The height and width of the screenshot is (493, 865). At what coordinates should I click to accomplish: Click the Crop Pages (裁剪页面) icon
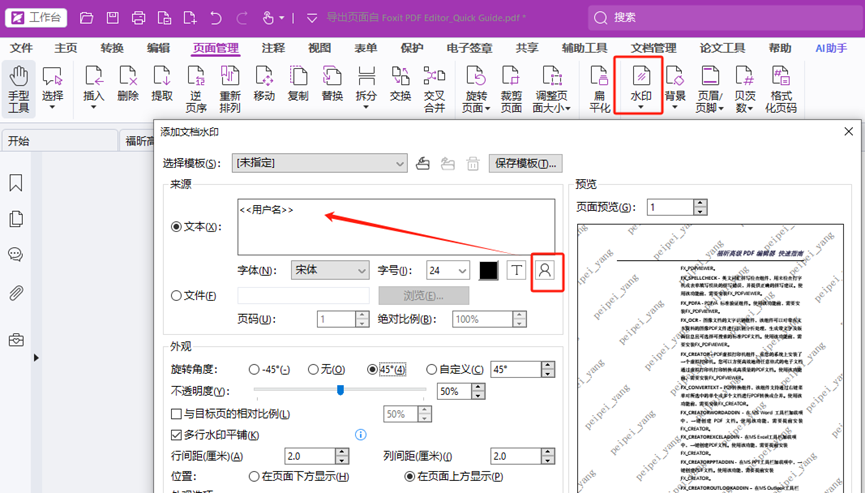pyautogui.click(x=511, y=88)
